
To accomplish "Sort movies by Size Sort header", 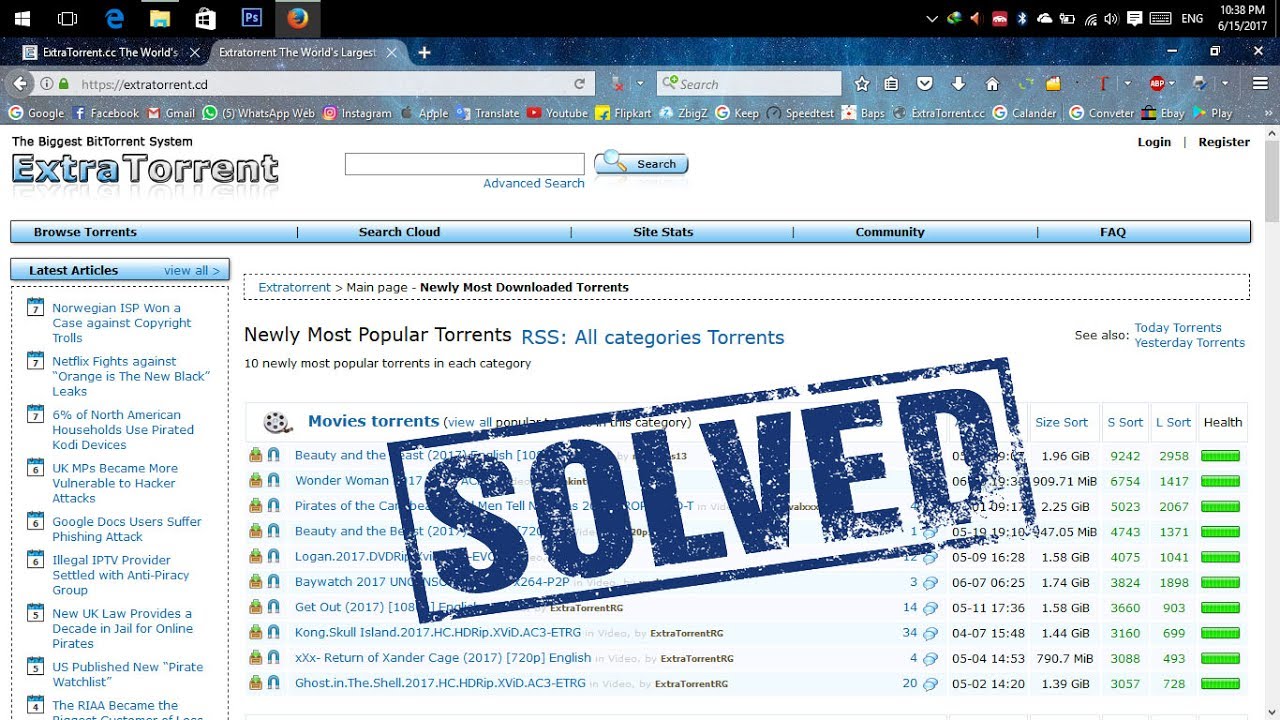I will 1061,422.
